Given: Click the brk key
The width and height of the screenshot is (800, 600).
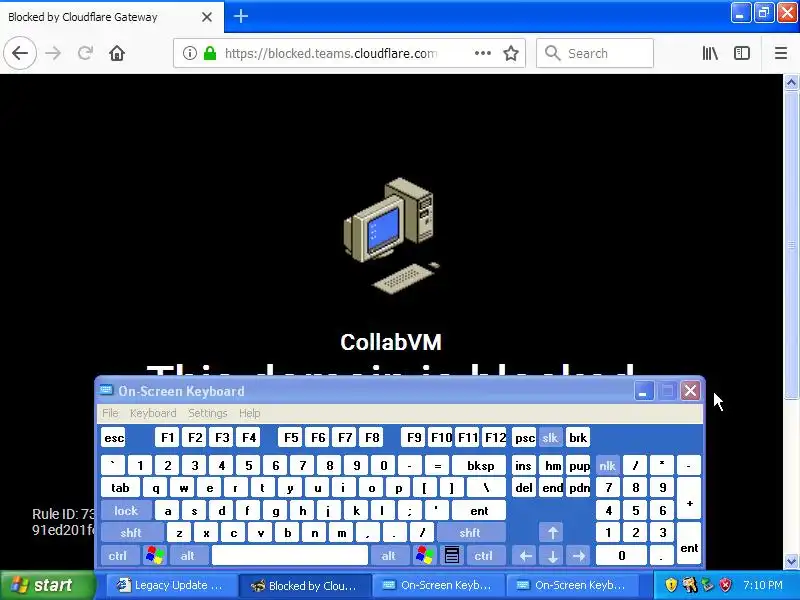Looking at the screenshot, I should click(578, 438).
